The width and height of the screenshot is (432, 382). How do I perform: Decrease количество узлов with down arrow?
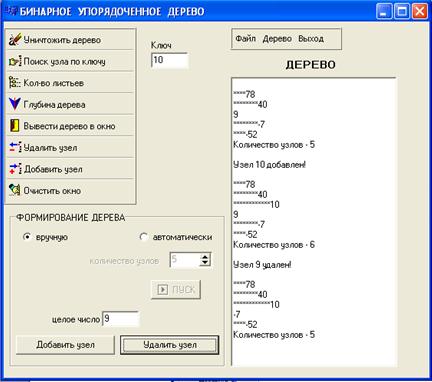tap(205, 263)
